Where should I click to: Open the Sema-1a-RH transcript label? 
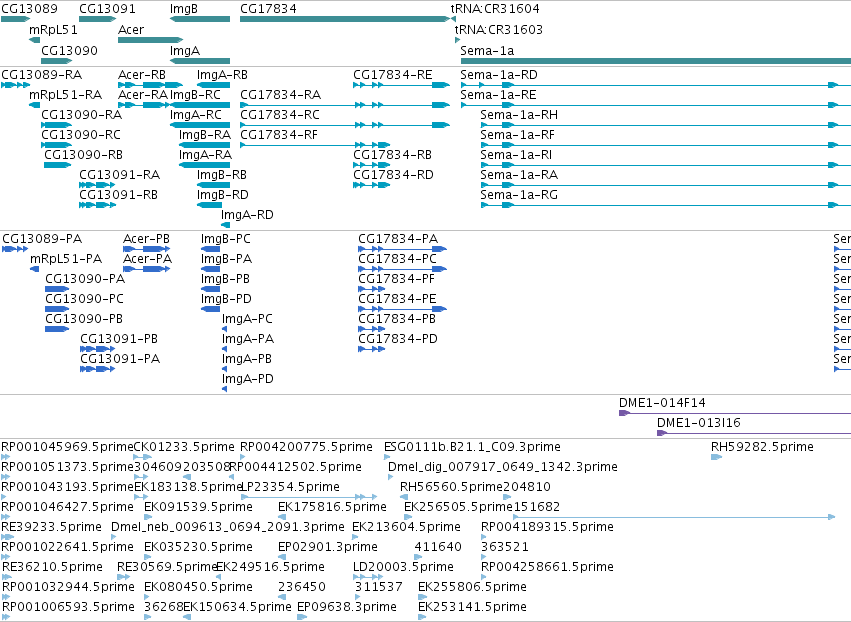519,115
